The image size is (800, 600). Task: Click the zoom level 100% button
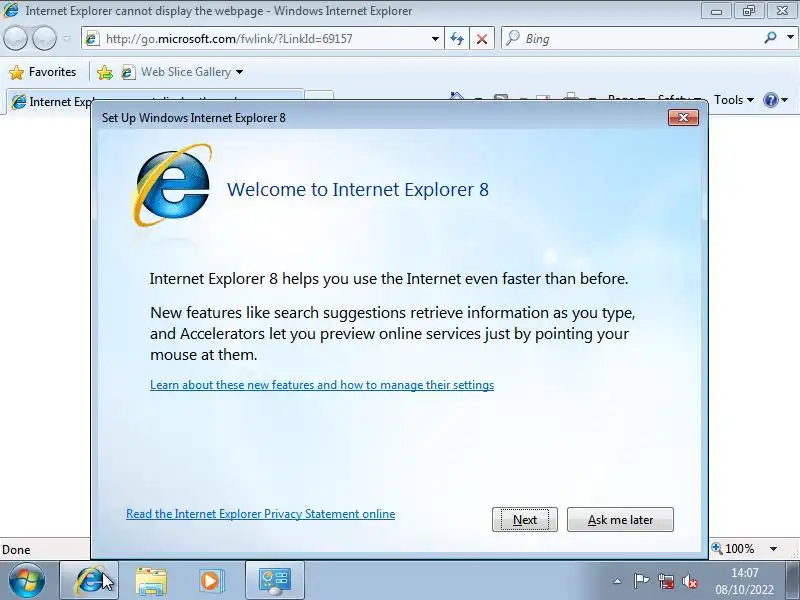[x=734, y=549]
